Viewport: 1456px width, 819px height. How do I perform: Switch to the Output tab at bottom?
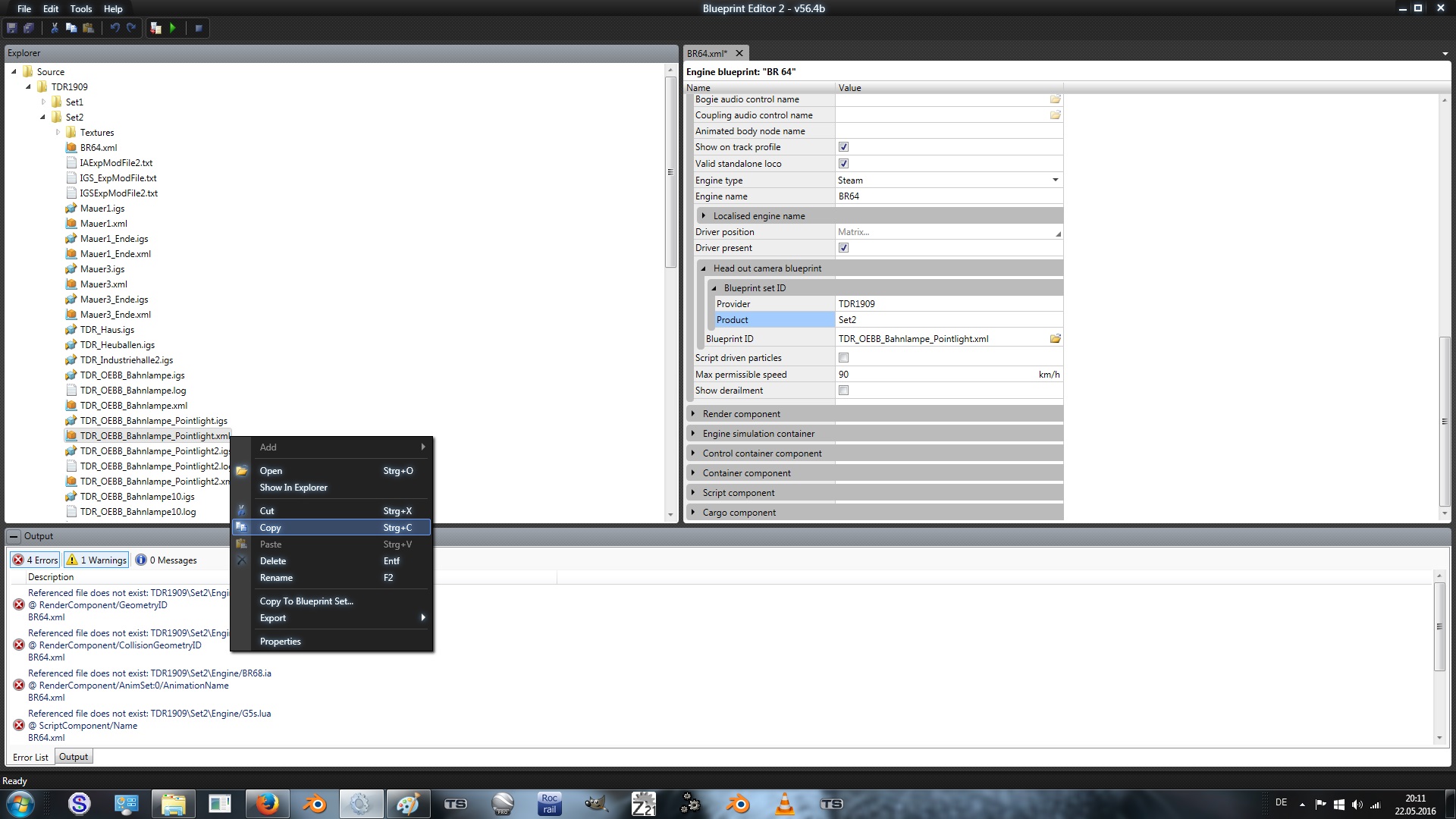[74, 757]
